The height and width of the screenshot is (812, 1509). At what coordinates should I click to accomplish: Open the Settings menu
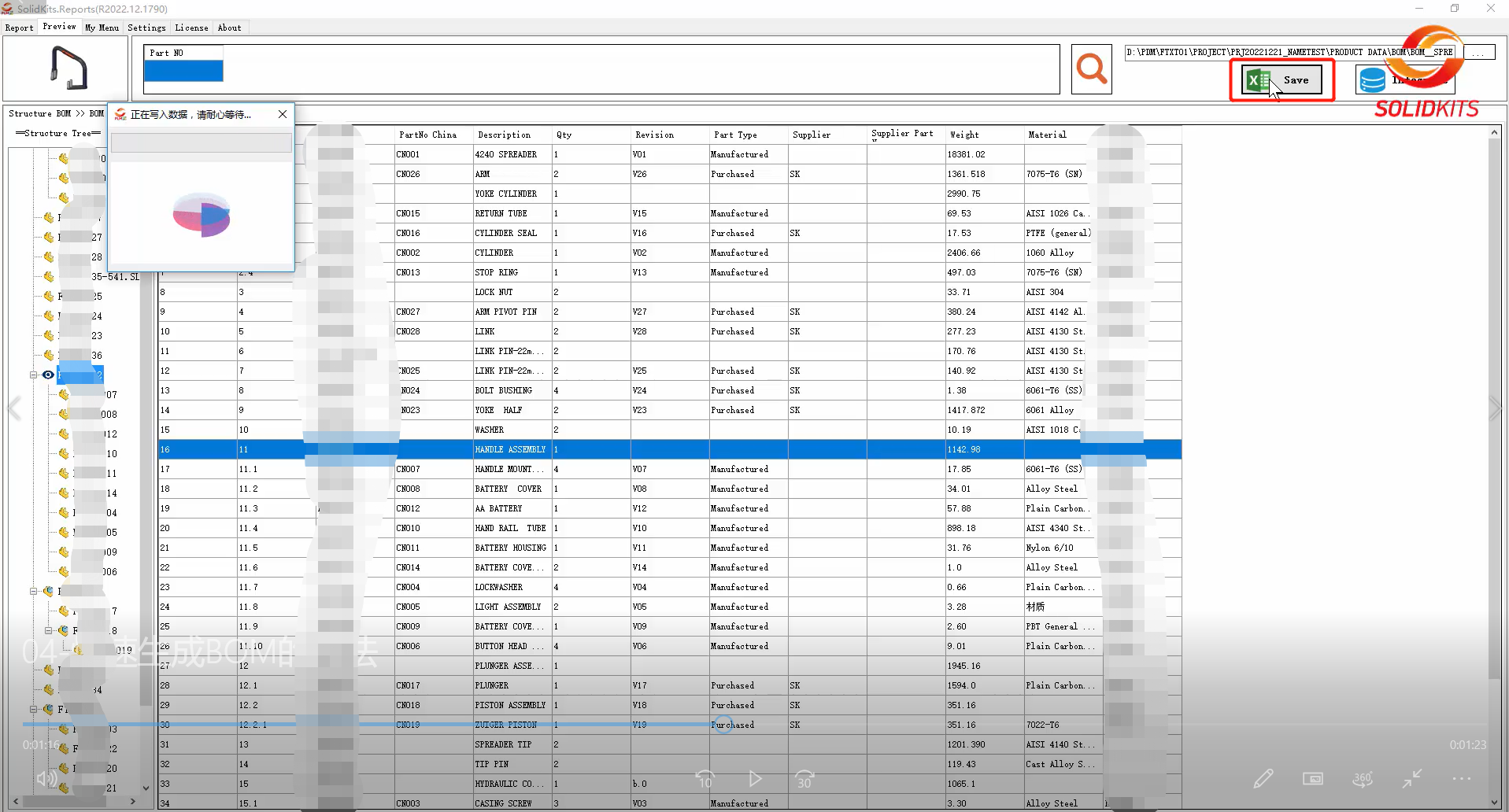pos(146,28)
